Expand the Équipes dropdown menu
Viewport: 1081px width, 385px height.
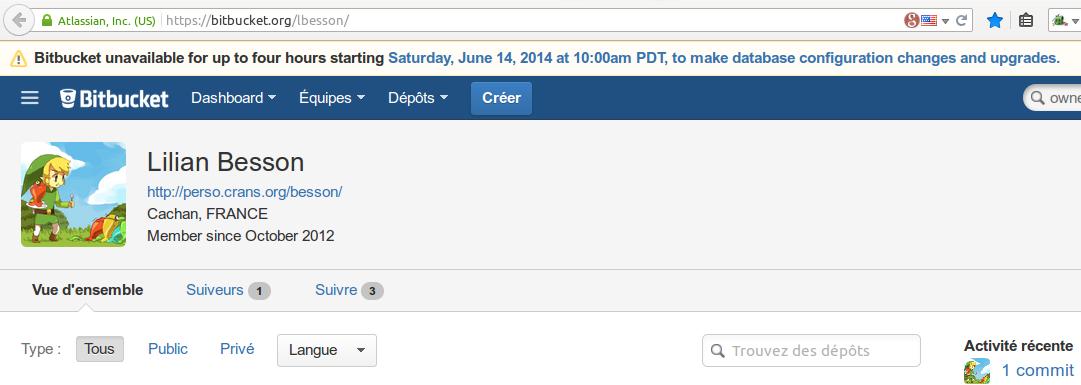[x=332, y=98]
